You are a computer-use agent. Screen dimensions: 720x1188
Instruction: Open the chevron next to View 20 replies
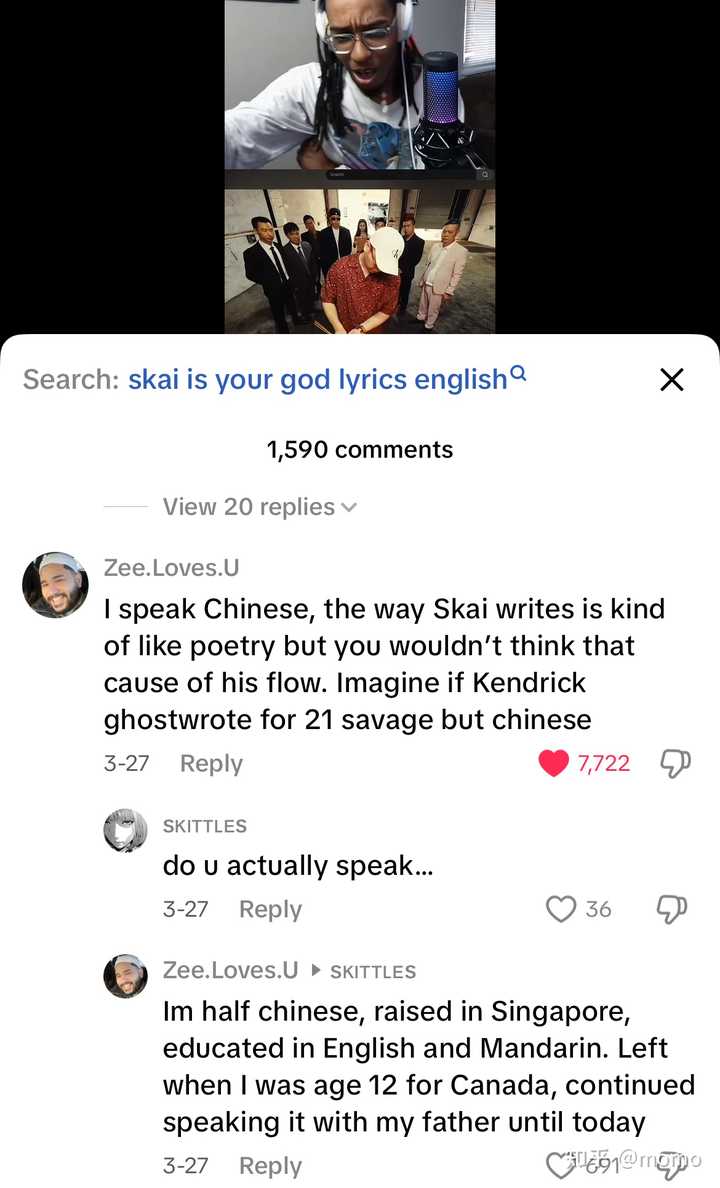349,508
